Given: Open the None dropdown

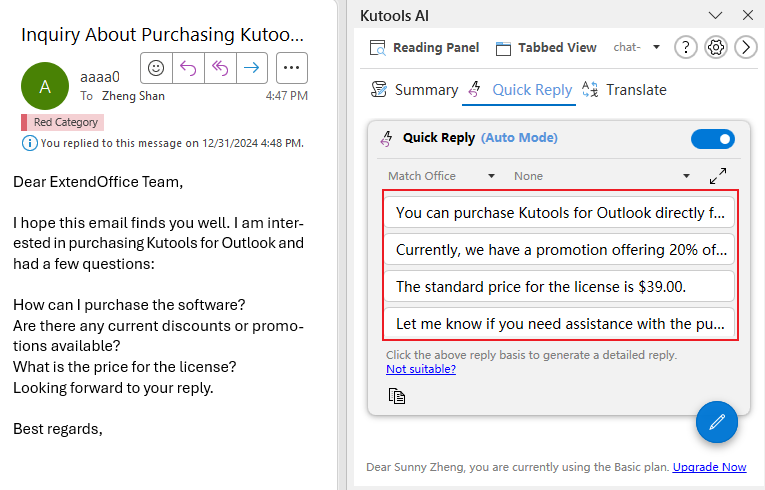Looking at the screenshot, I should tap(601, 176).
